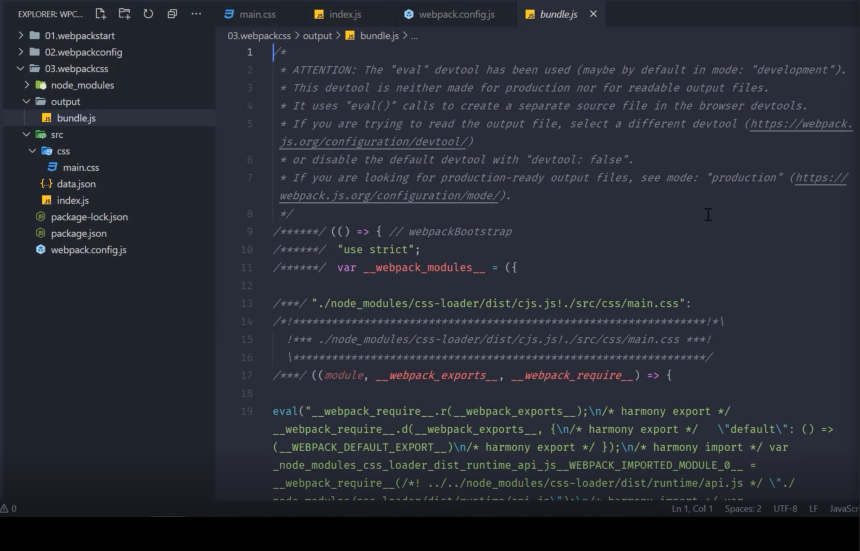Image resolution: width=860 pixels, height=551 pixels.
Task: Collapse the 03.webpackcss folder chevron
Action: (20, 69)
